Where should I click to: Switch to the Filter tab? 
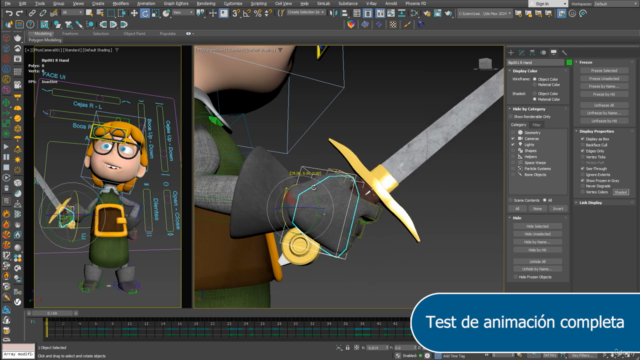[x=536, y=125]
